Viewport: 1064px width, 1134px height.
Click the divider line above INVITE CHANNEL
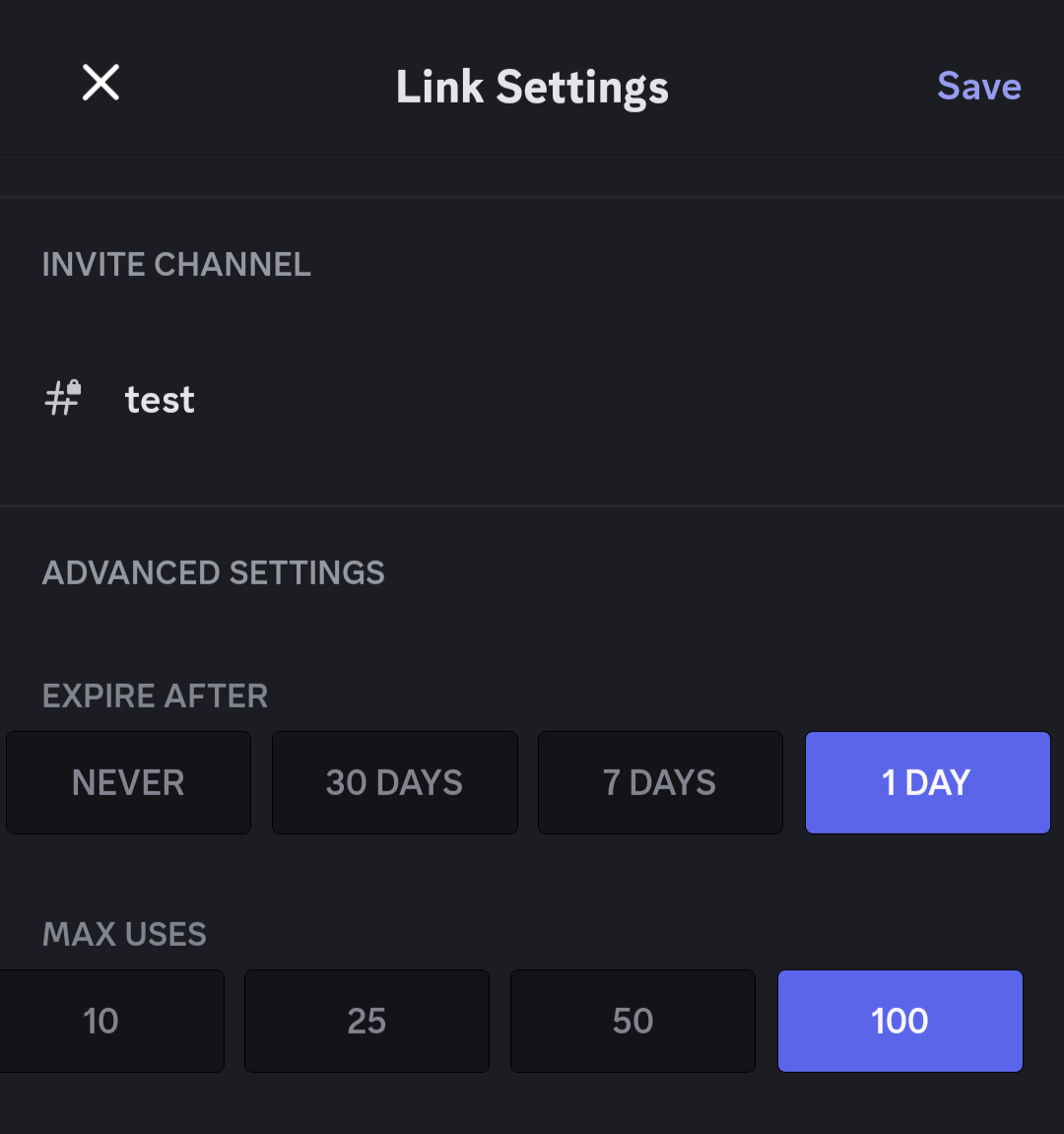[x=532, y=198]
